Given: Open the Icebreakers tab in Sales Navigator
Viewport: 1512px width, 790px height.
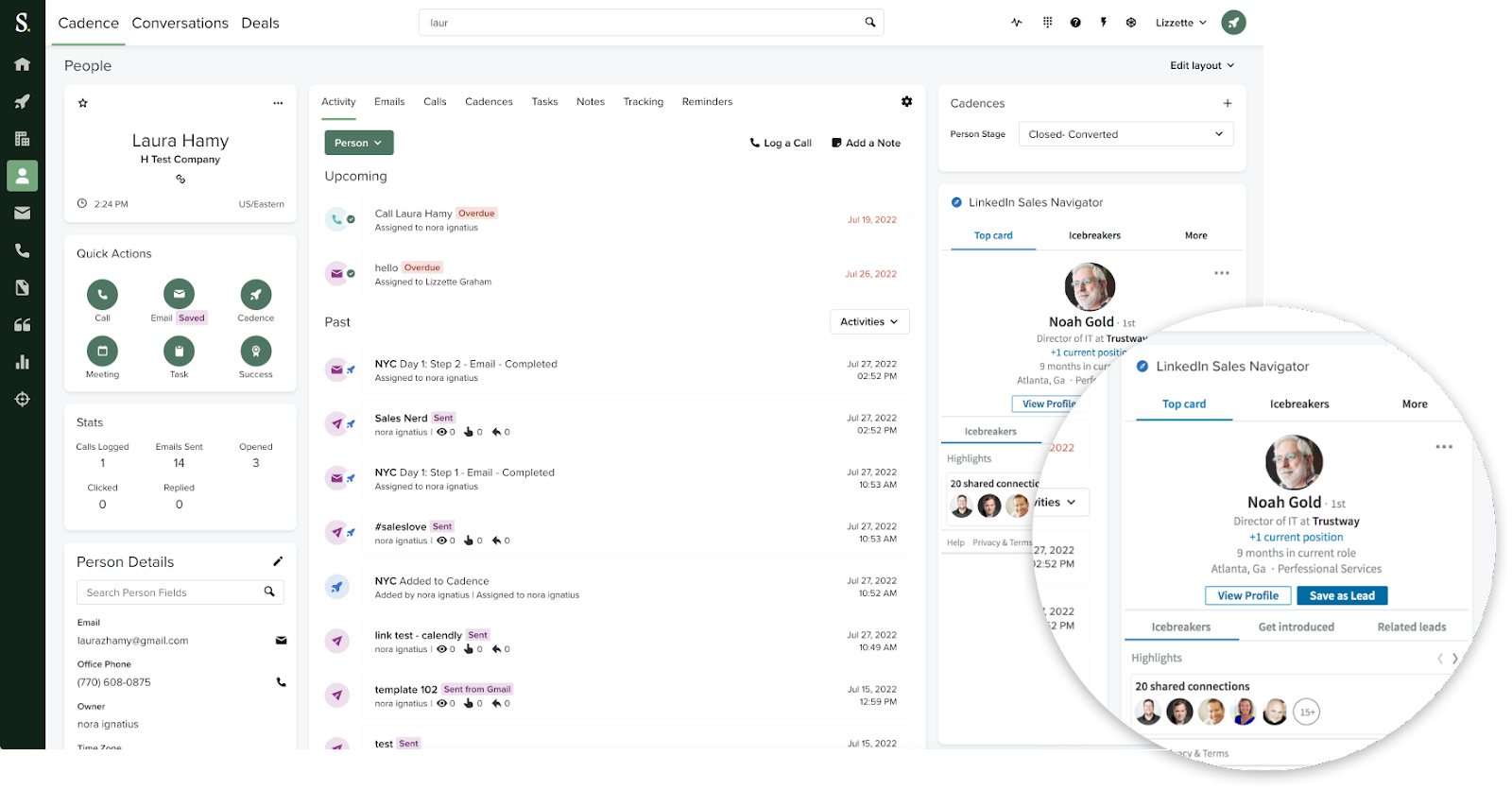Looking at the screenshot, I should 1298,404.
